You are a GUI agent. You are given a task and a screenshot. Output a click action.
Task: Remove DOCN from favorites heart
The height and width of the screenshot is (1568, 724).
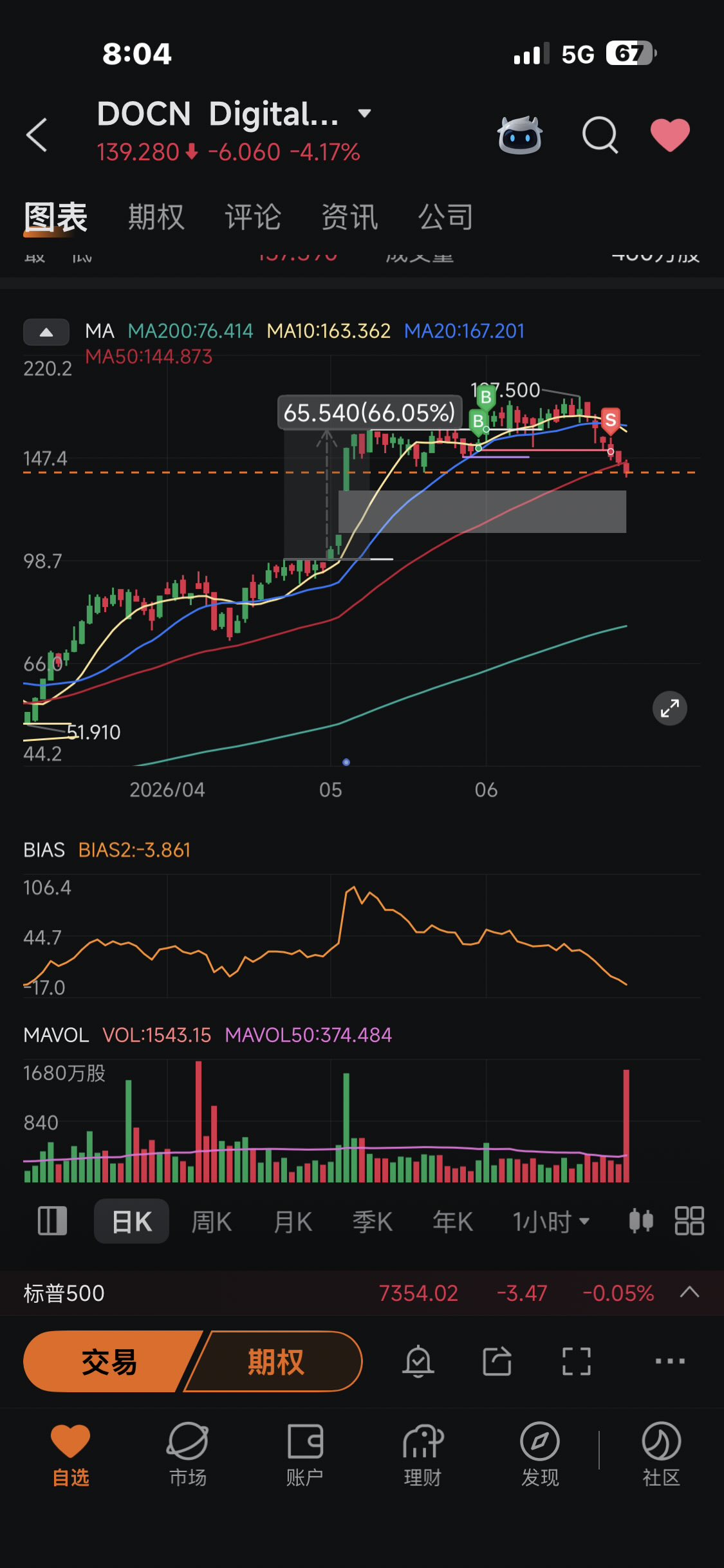(x=670, y=135)
